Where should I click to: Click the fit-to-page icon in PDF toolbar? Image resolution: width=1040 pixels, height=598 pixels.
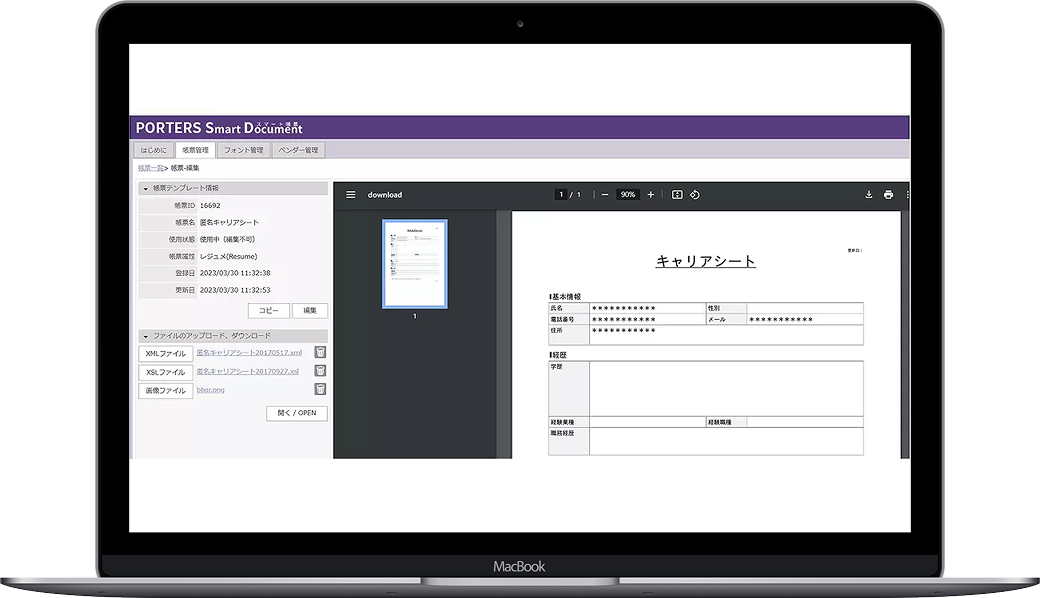(677, 195)
